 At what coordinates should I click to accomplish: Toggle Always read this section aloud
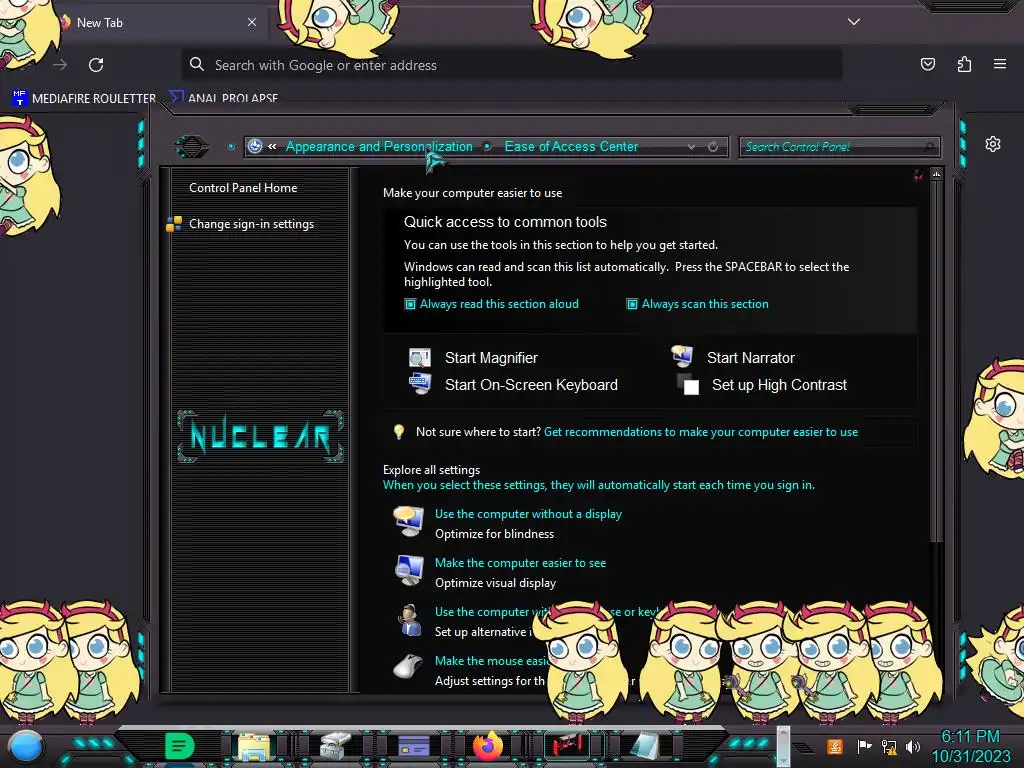click(x=492, y=304)
